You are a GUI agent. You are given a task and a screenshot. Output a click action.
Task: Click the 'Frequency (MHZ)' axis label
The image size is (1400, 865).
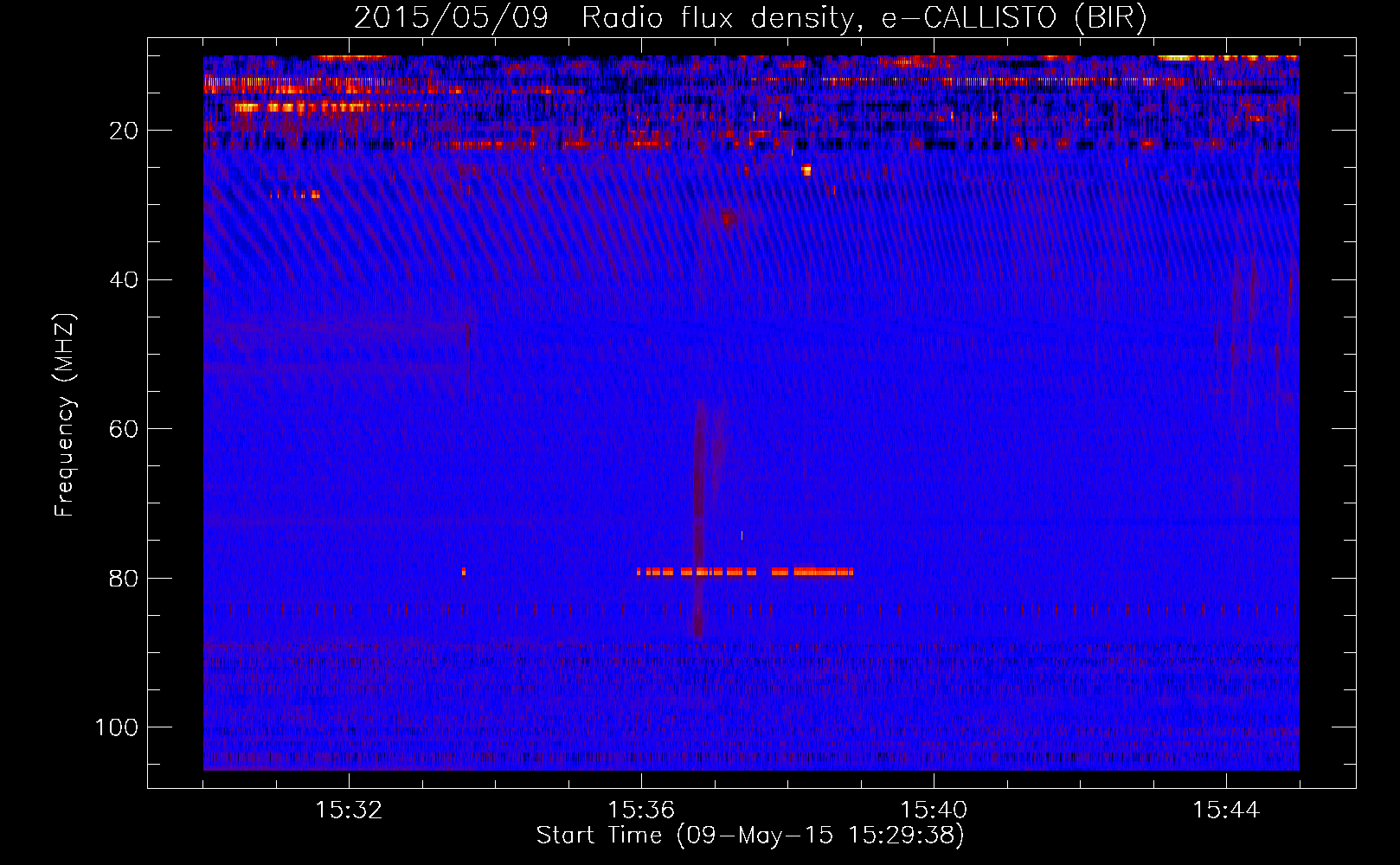(65, 415)
